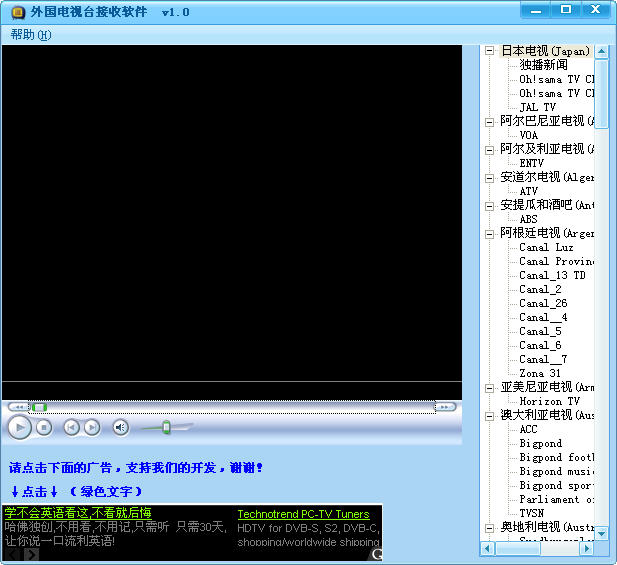This screenshot has width=617, height=565.
Task: Click the ad panel previous arrow
Action: pos(12,554)
